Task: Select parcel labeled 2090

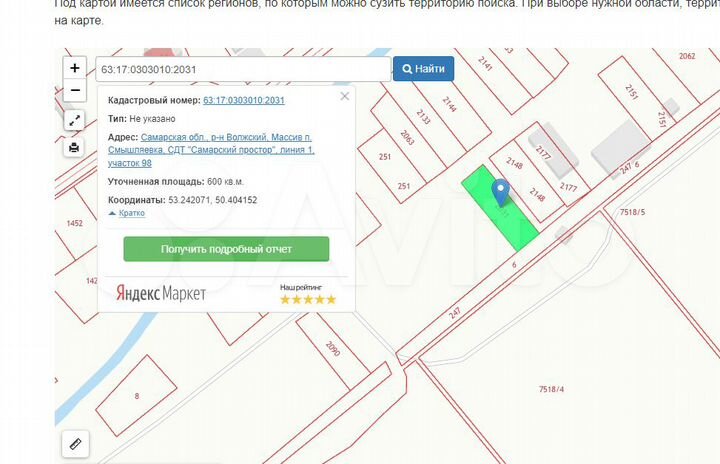Action: coord(333,348)
